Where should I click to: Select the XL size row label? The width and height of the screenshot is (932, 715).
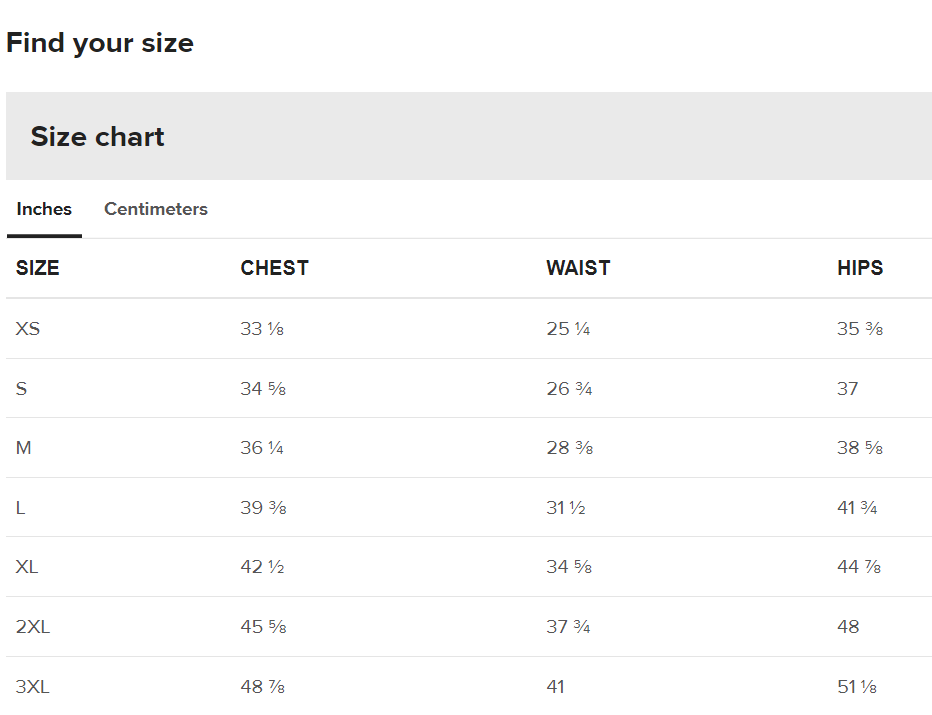coord(27,567)
